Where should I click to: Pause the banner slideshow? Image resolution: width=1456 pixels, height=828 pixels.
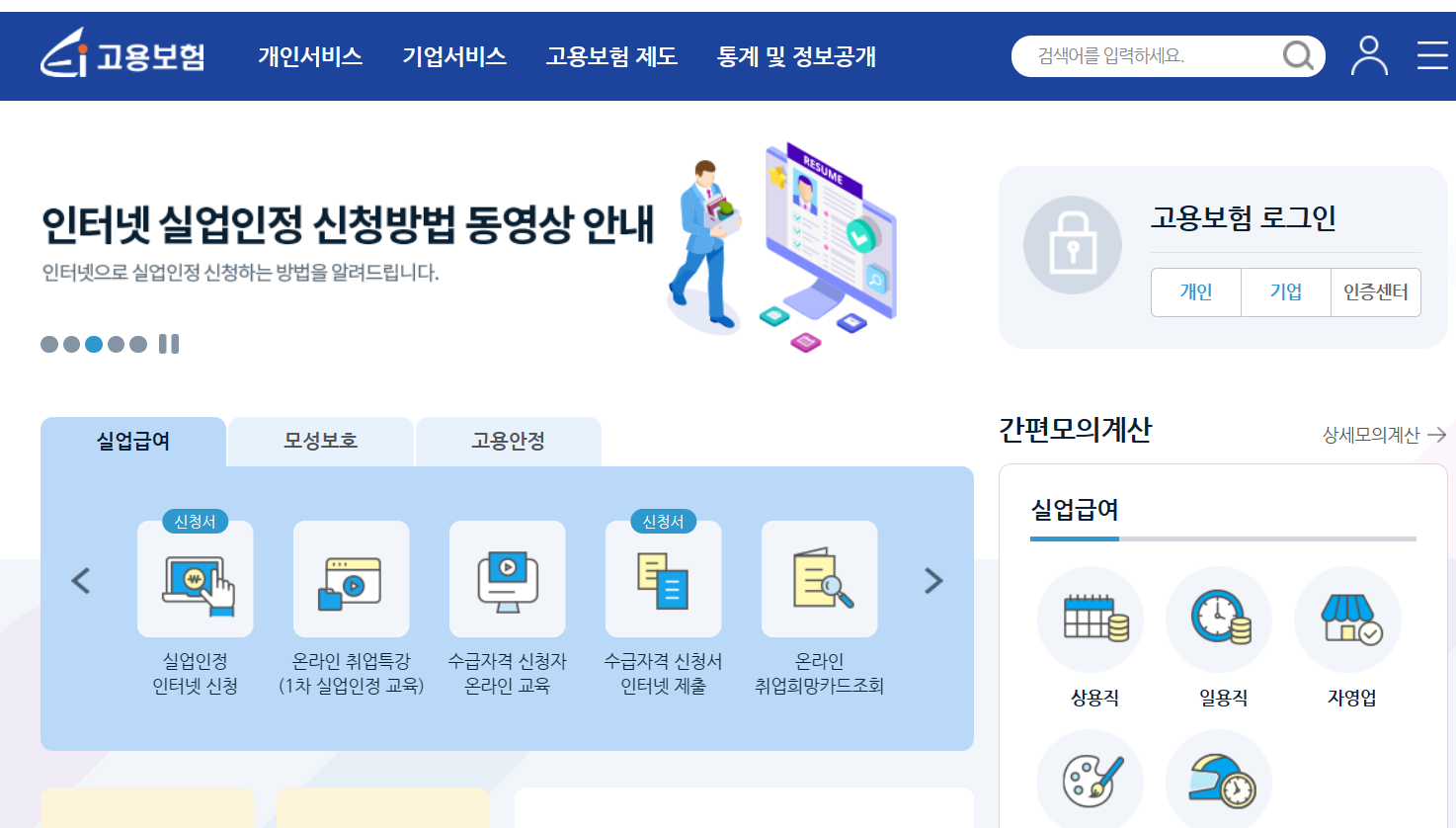(169, 344)
